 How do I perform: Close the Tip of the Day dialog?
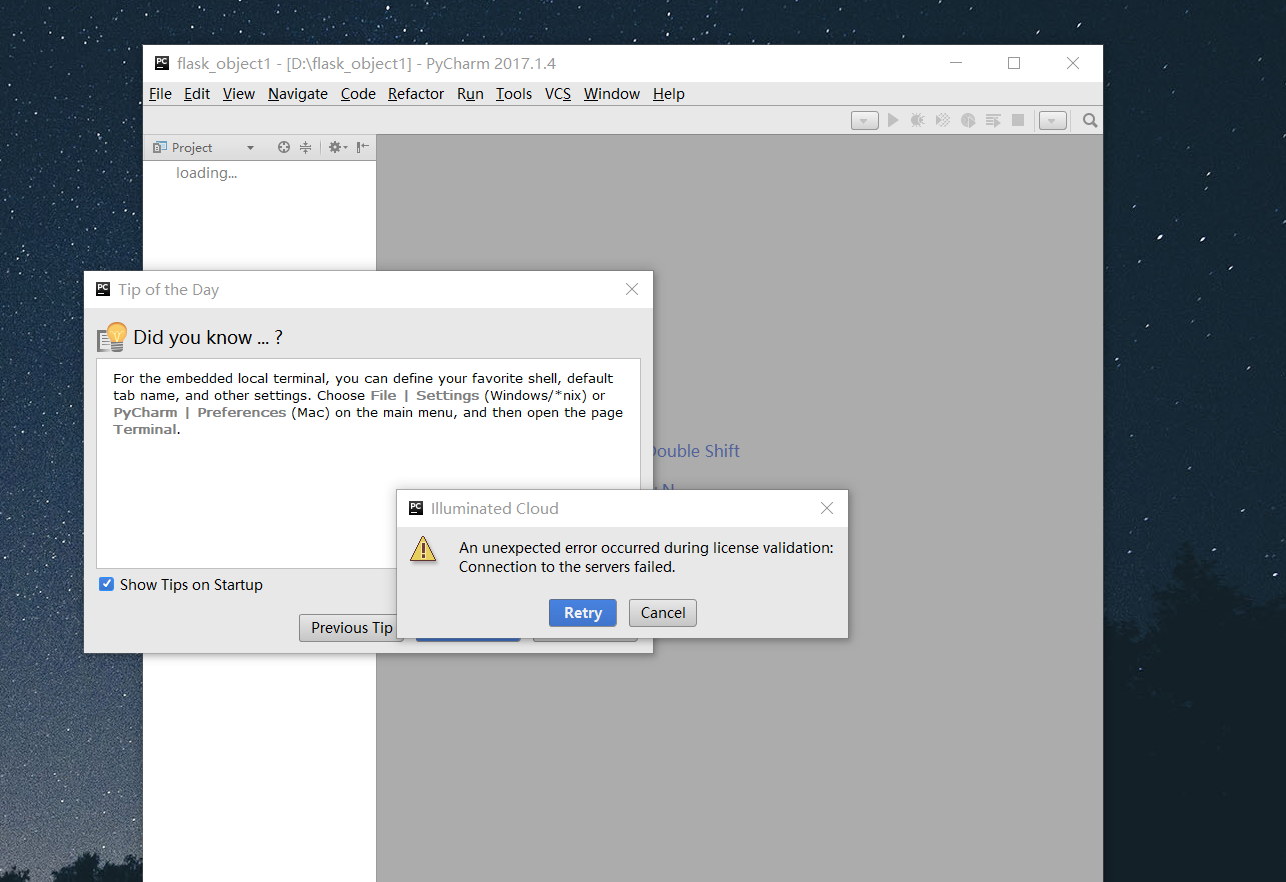632,289
